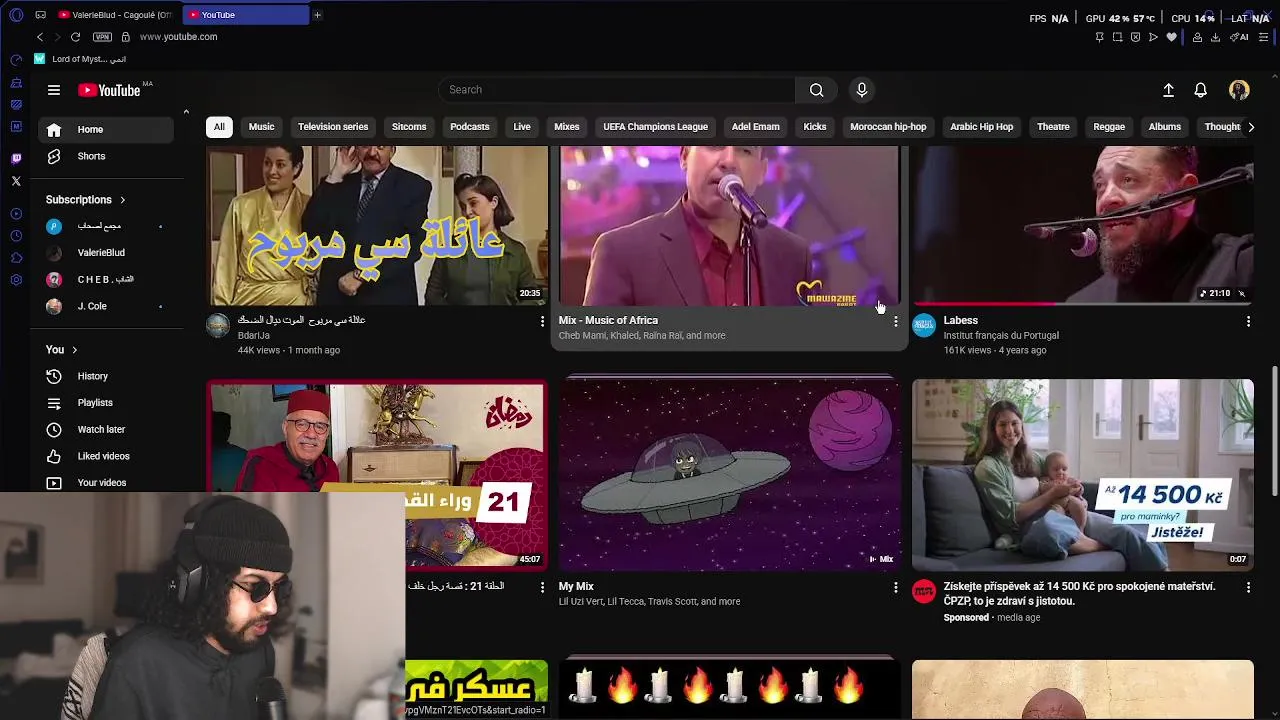The height and width of the screenshot is (720, 1280).
Task: Click the Opera GX logo menu
Action: [16, 15]
